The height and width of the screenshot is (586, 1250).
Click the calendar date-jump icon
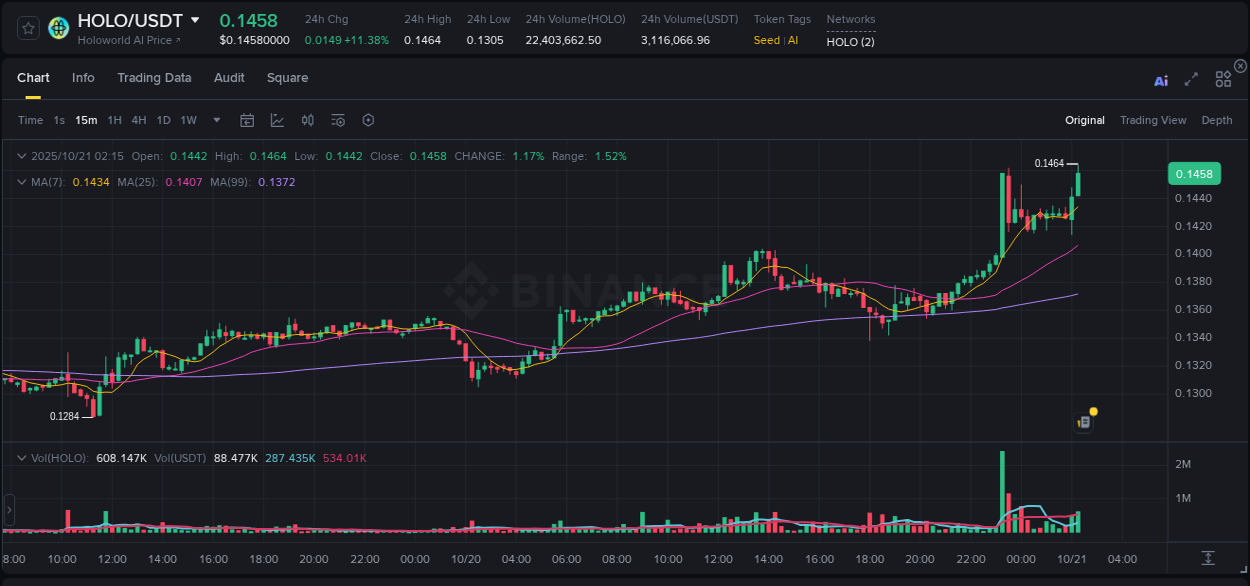click(x=247, y=120)
